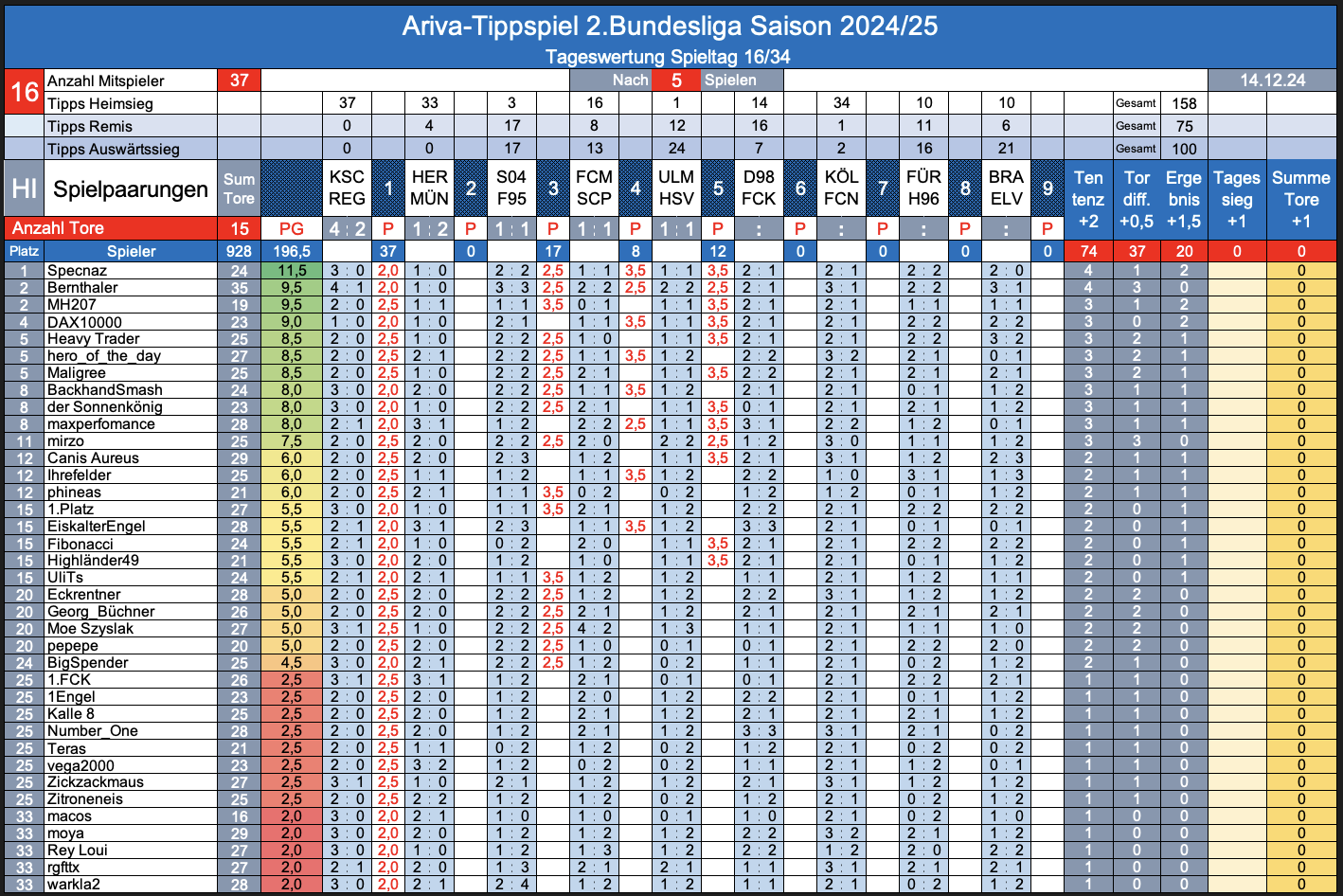Select player macos
This screenshot has height=896, width=1343.
(x=131, y=816)
